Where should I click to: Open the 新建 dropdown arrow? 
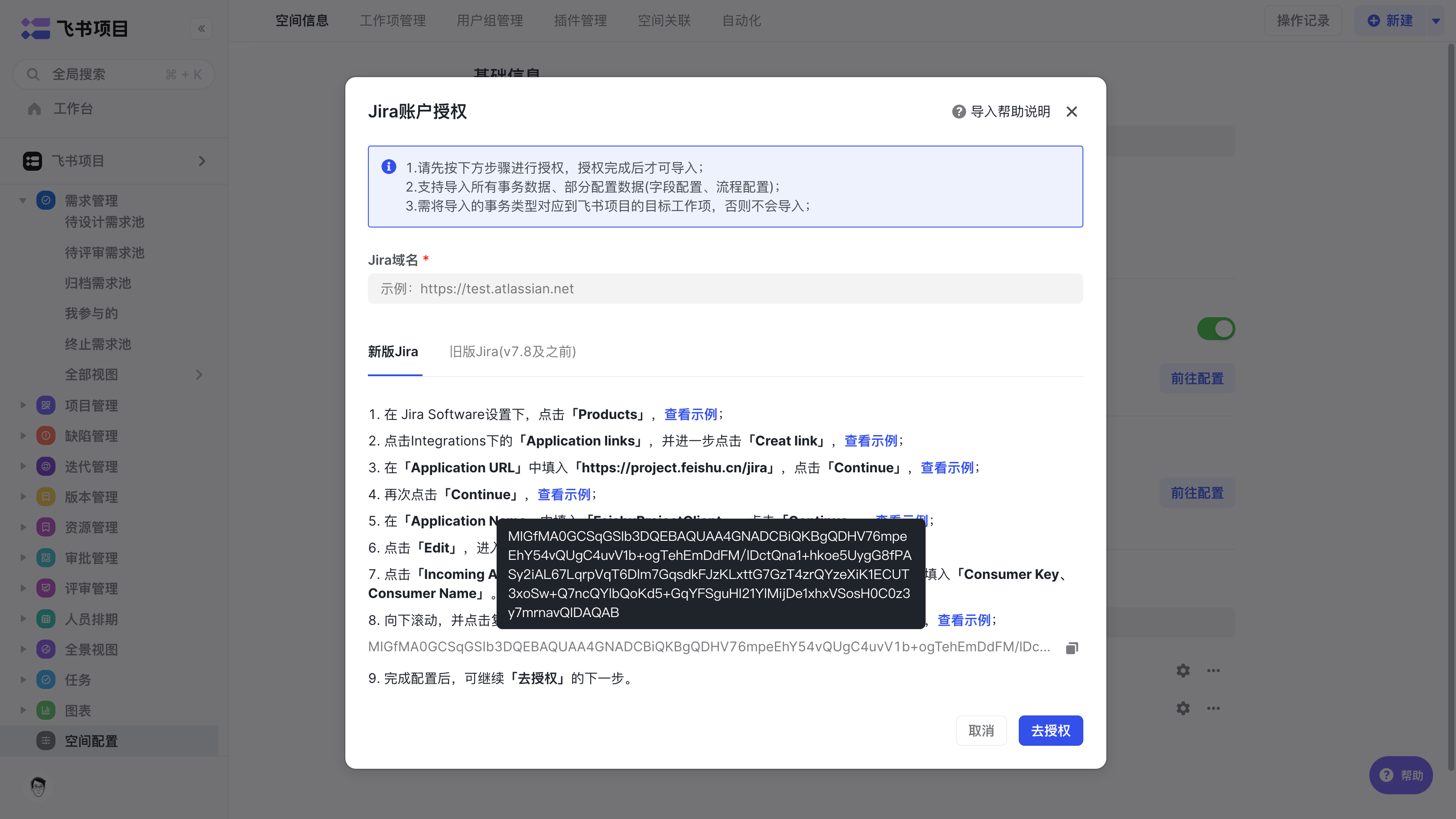1436,21
